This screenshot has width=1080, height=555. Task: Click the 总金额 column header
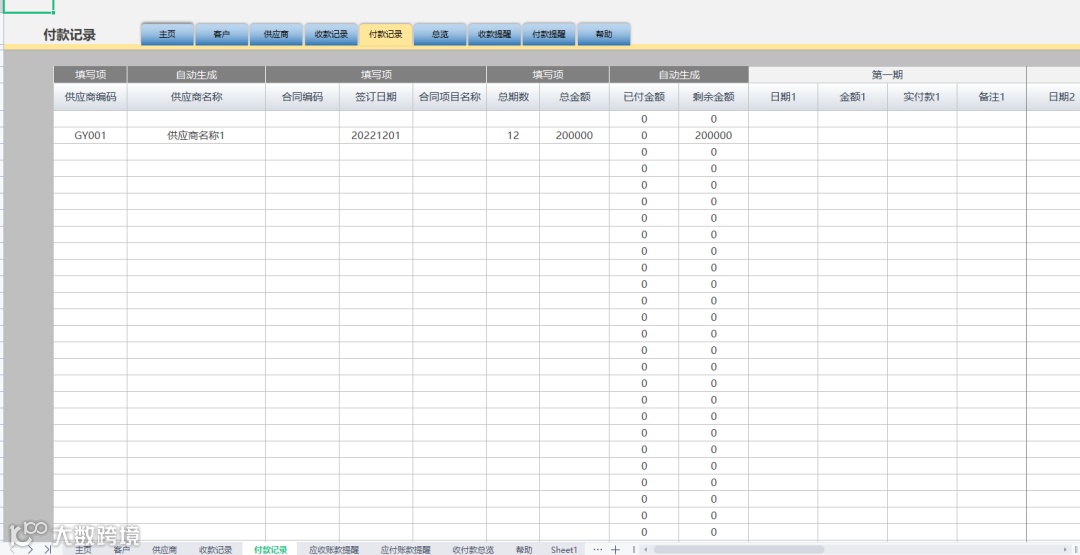[x=574, y=97]
